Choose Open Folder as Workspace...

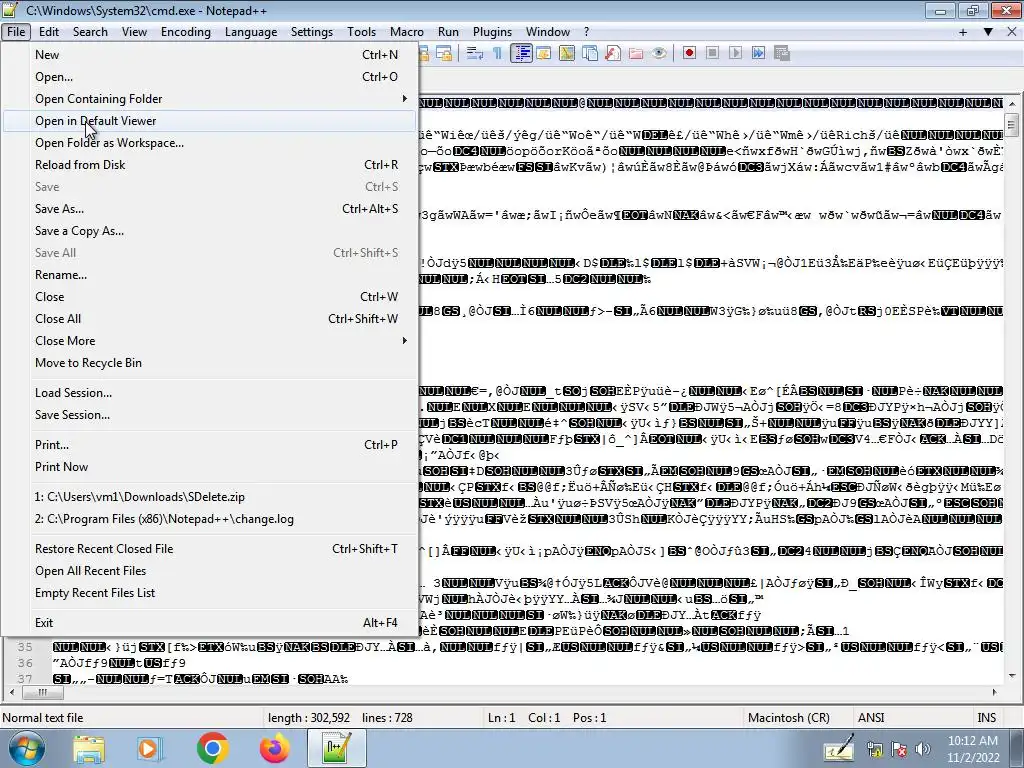[209, 142]
